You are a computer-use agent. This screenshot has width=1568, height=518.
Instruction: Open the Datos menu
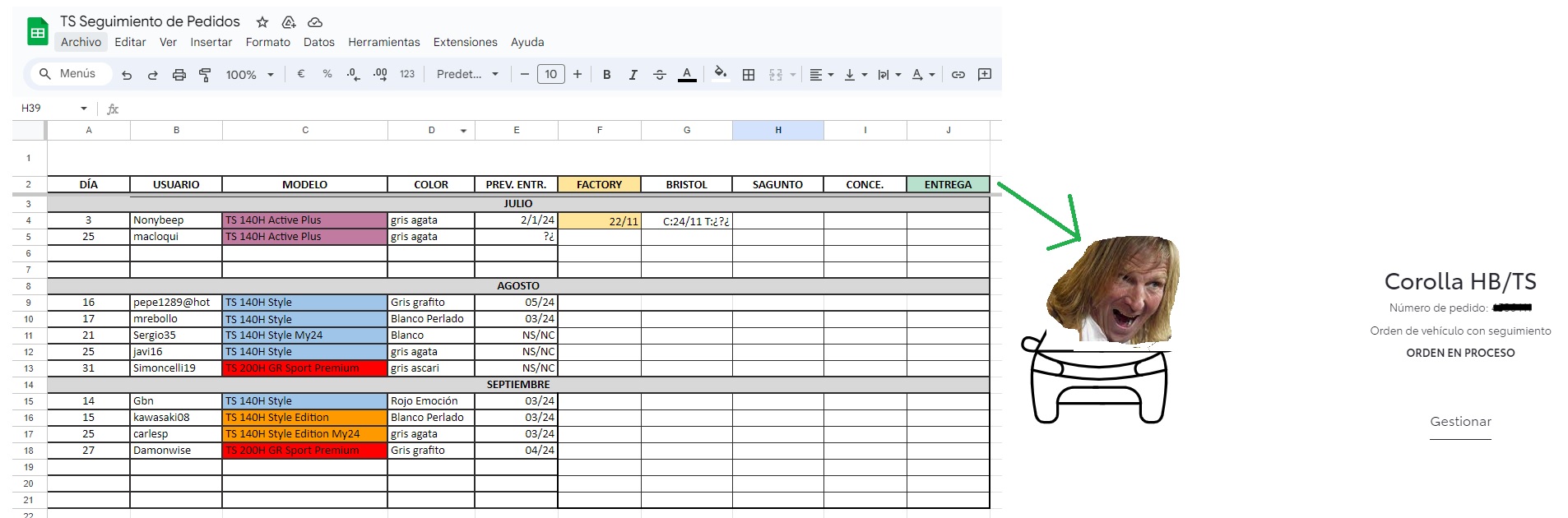(319, 42)
